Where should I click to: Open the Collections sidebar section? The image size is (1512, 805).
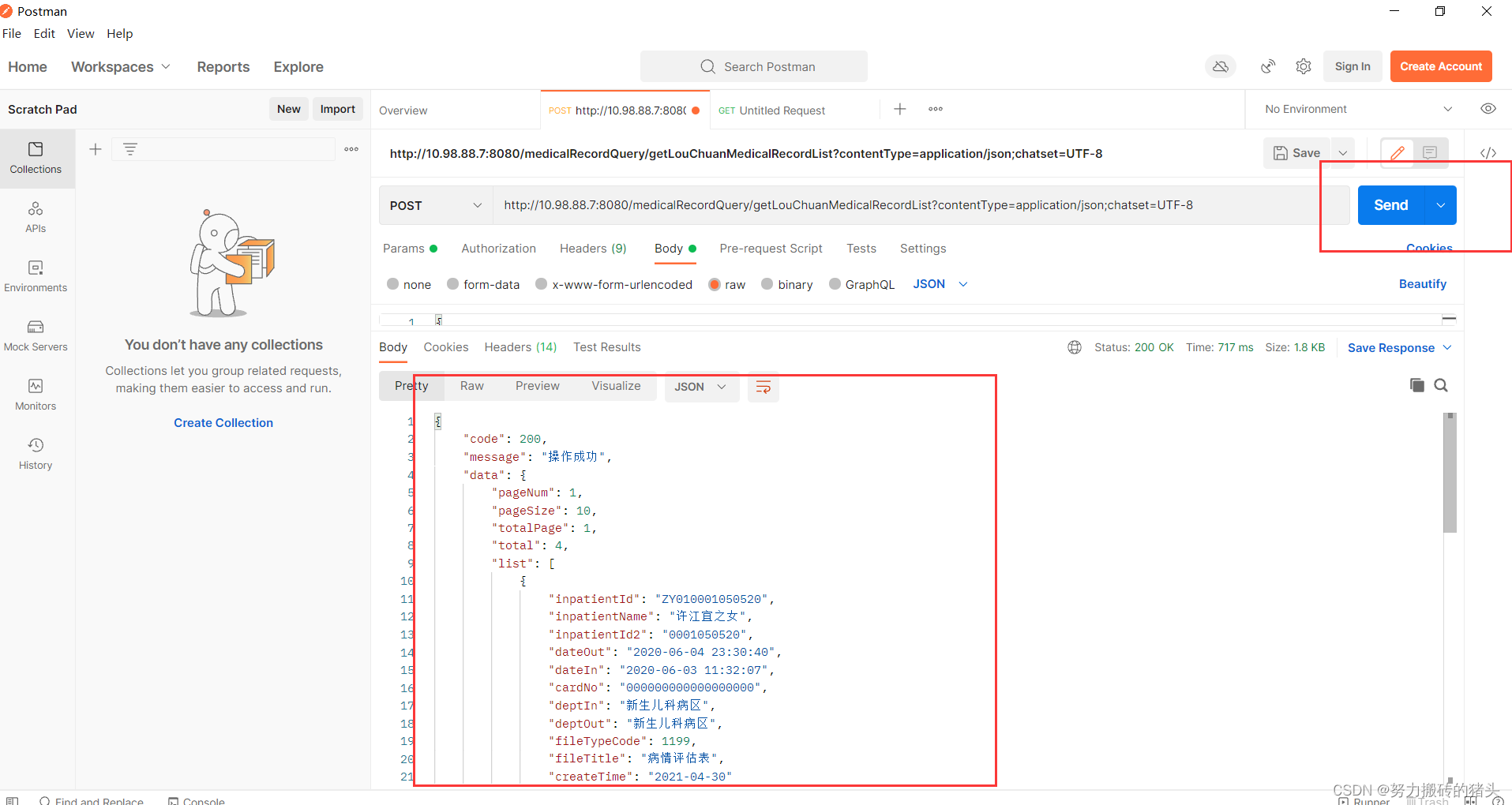pos(36,158)
